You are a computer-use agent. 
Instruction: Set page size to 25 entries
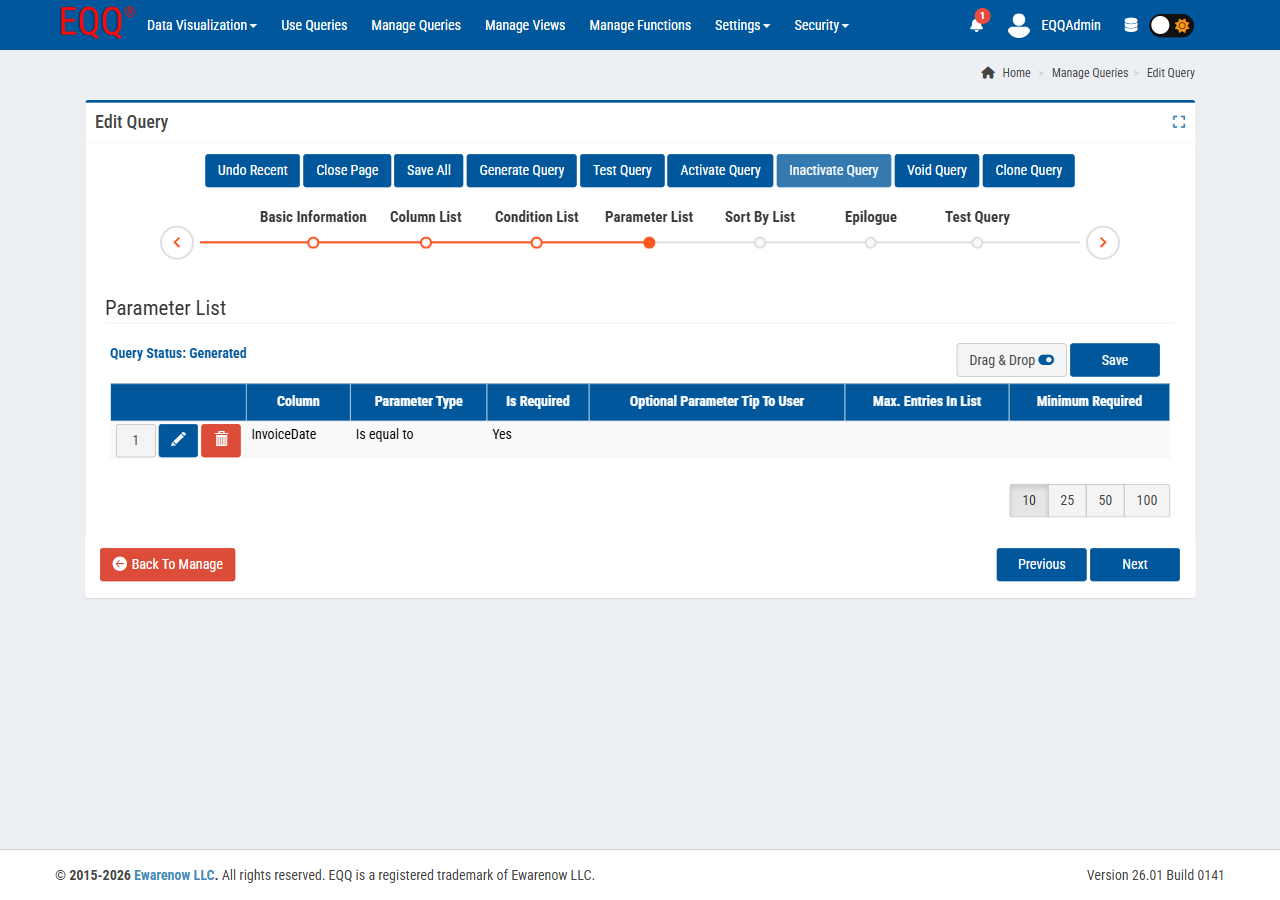coord(1067,500)
